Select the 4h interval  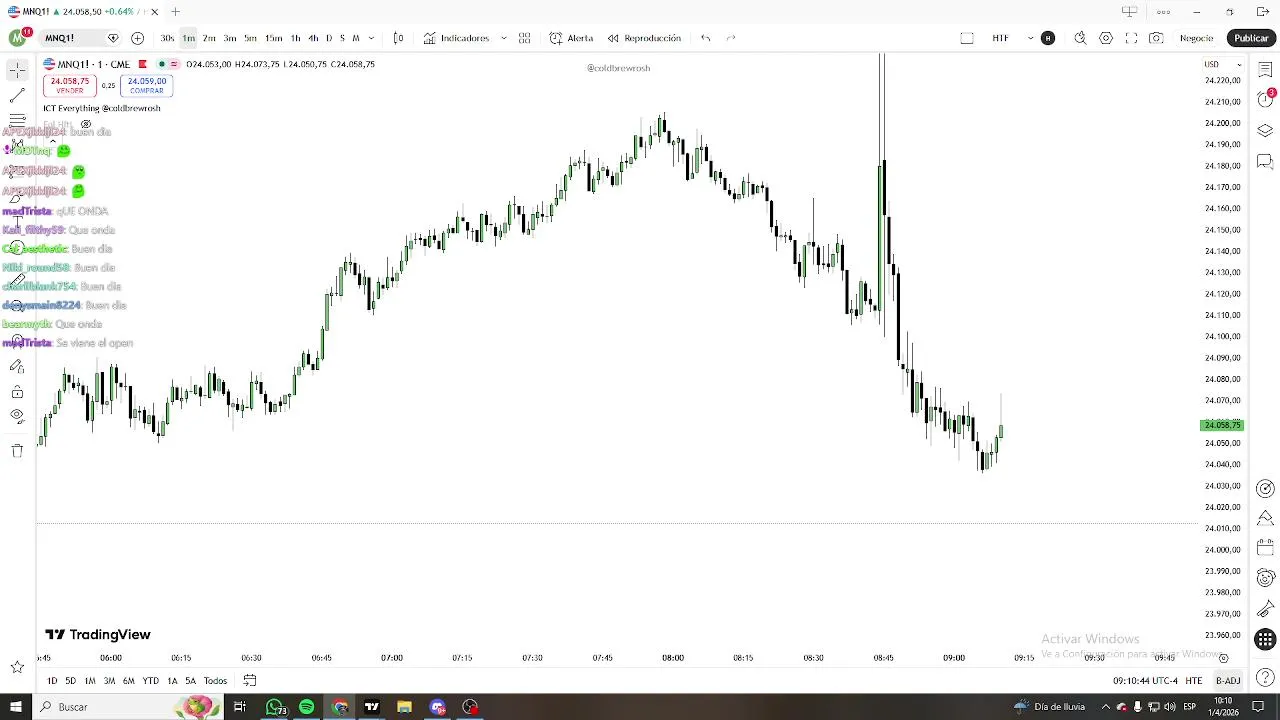(x=313, y=38)
